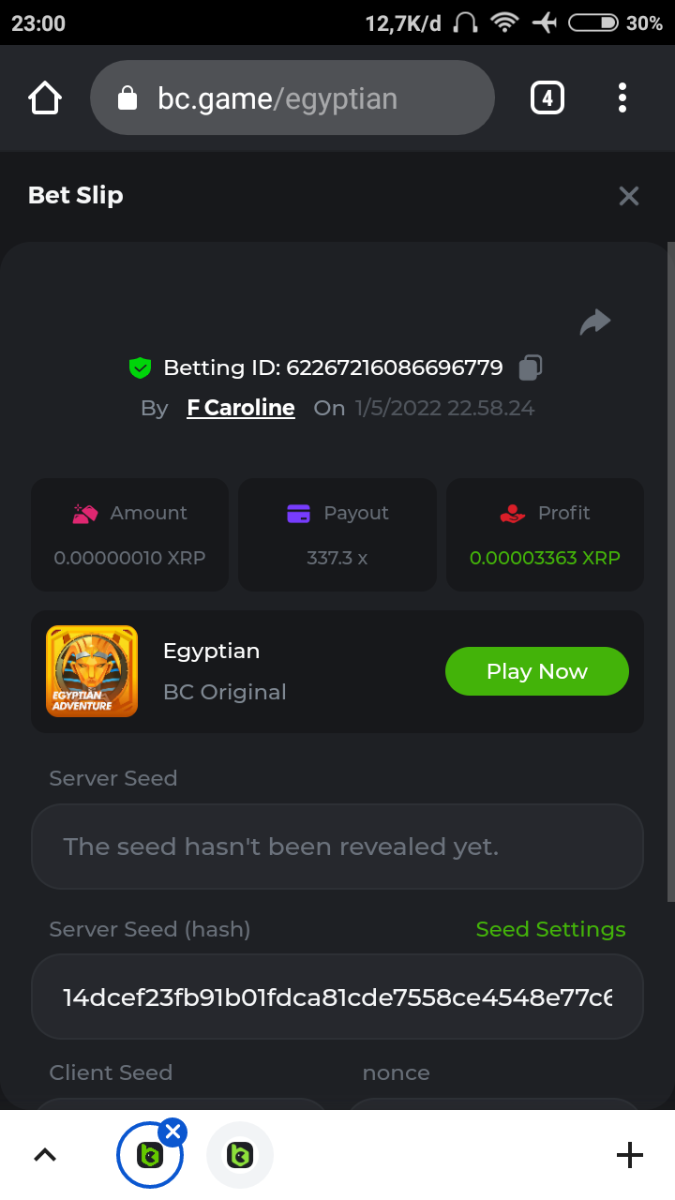Open Seed Settings
The height and width of the screenshot is (1200, 675).
550,929
